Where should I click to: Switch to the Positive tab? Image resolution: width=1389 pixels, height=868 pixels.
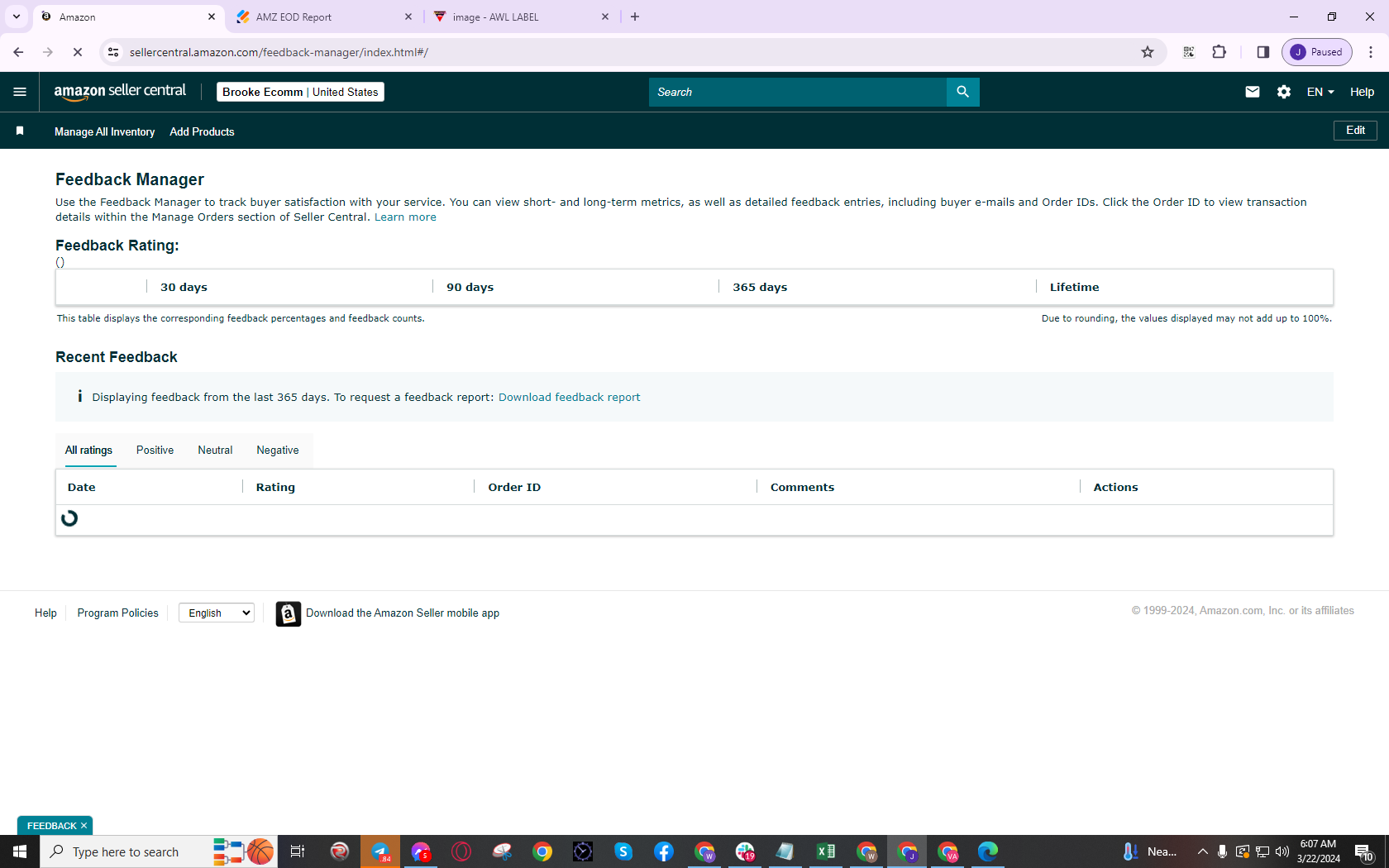click(155, 451)
